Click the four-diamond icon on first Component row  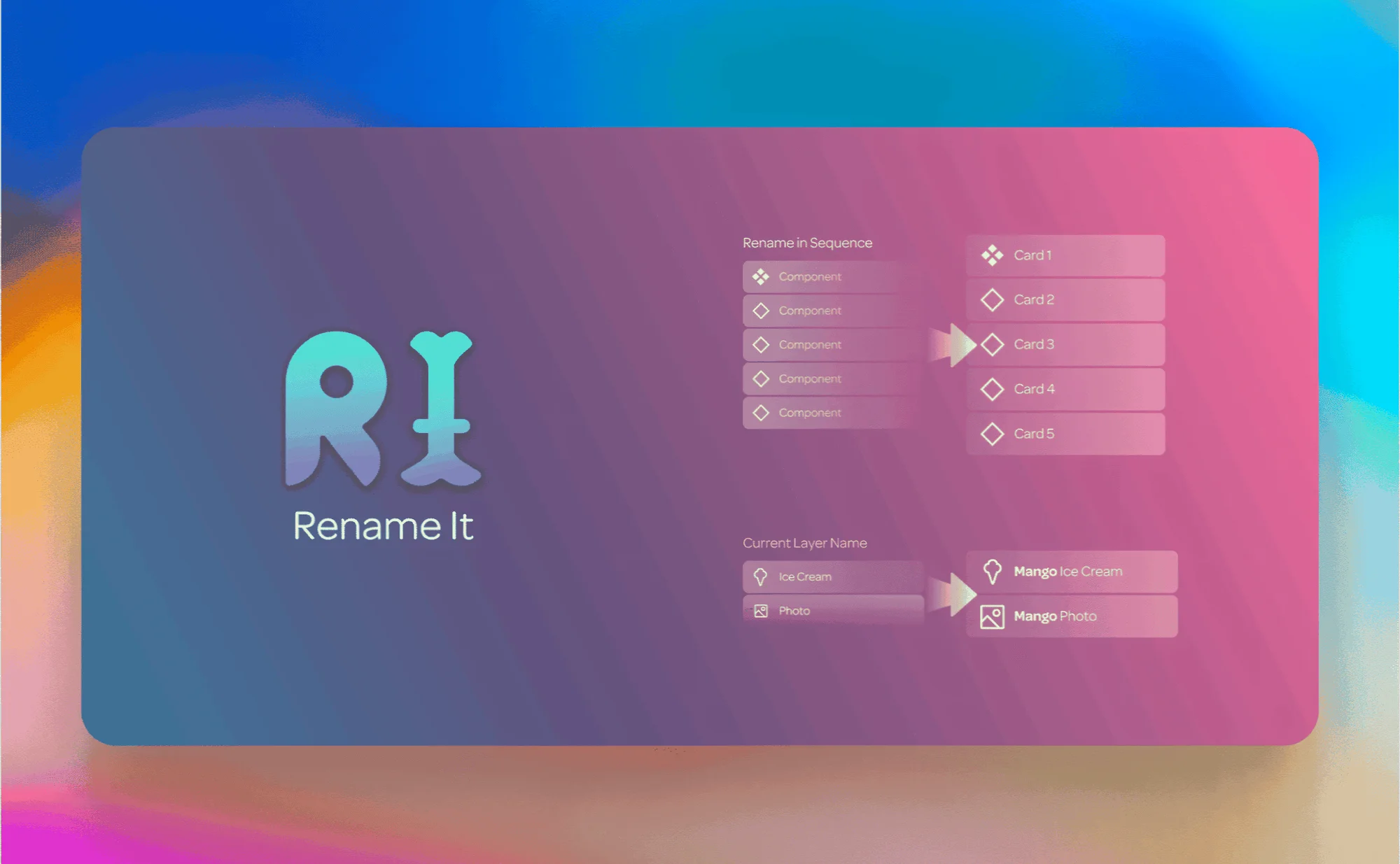pyautogui.click(x=761, y=277)
